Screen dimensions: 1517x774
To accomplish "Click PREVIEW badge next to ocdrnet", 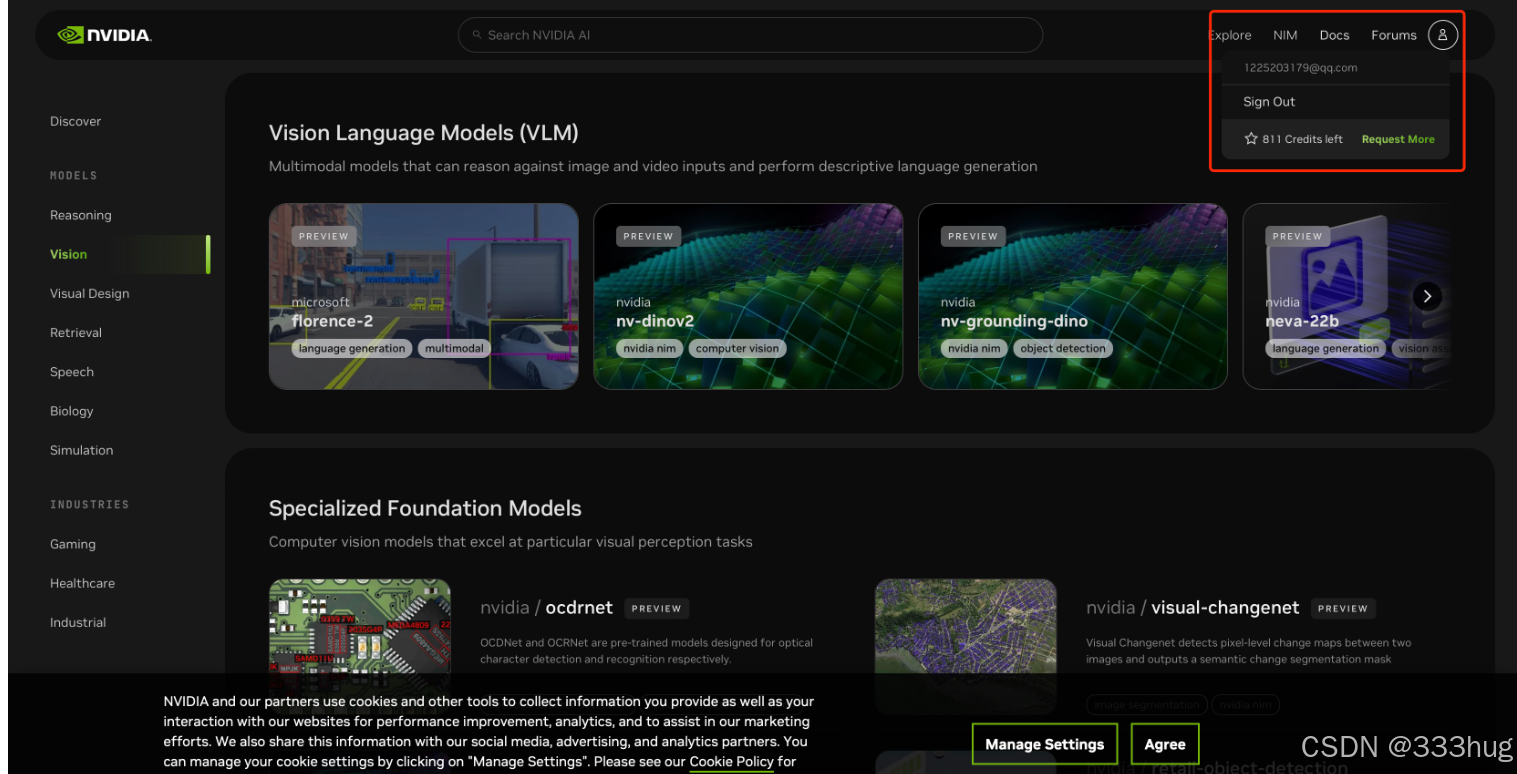I will pos(657,608).
